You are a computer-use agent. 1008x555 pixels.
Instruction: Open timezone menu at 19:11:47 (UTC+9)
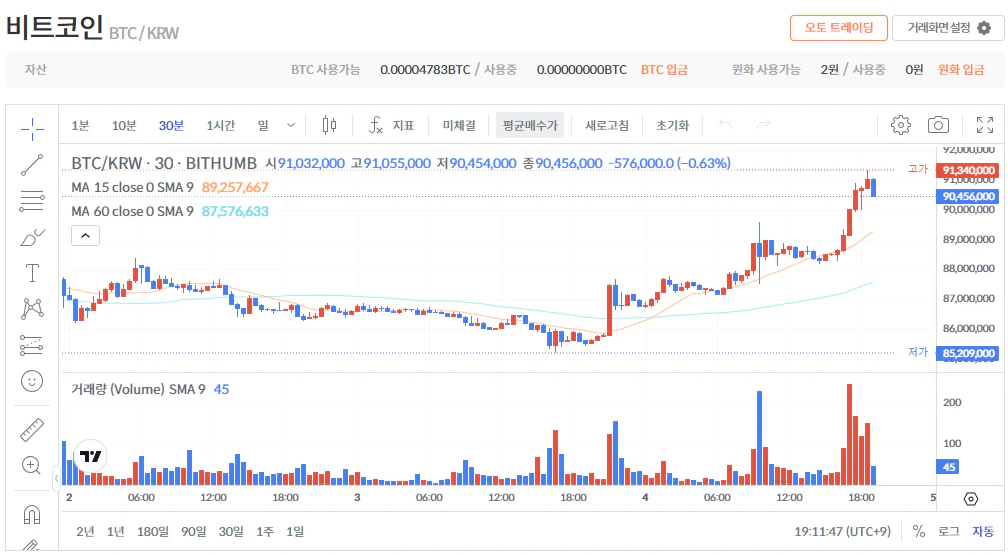coord(842,531)
